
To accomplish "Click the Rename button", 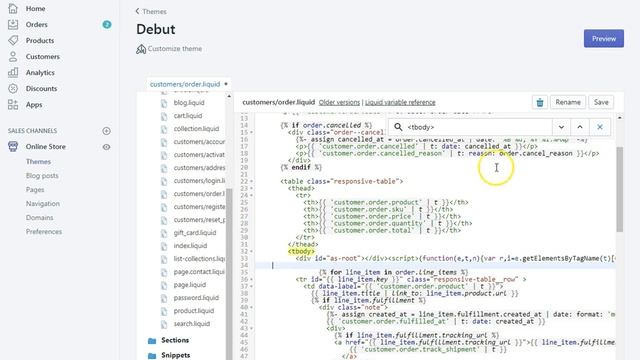I will pyautogui.click(x=568, y=102).
